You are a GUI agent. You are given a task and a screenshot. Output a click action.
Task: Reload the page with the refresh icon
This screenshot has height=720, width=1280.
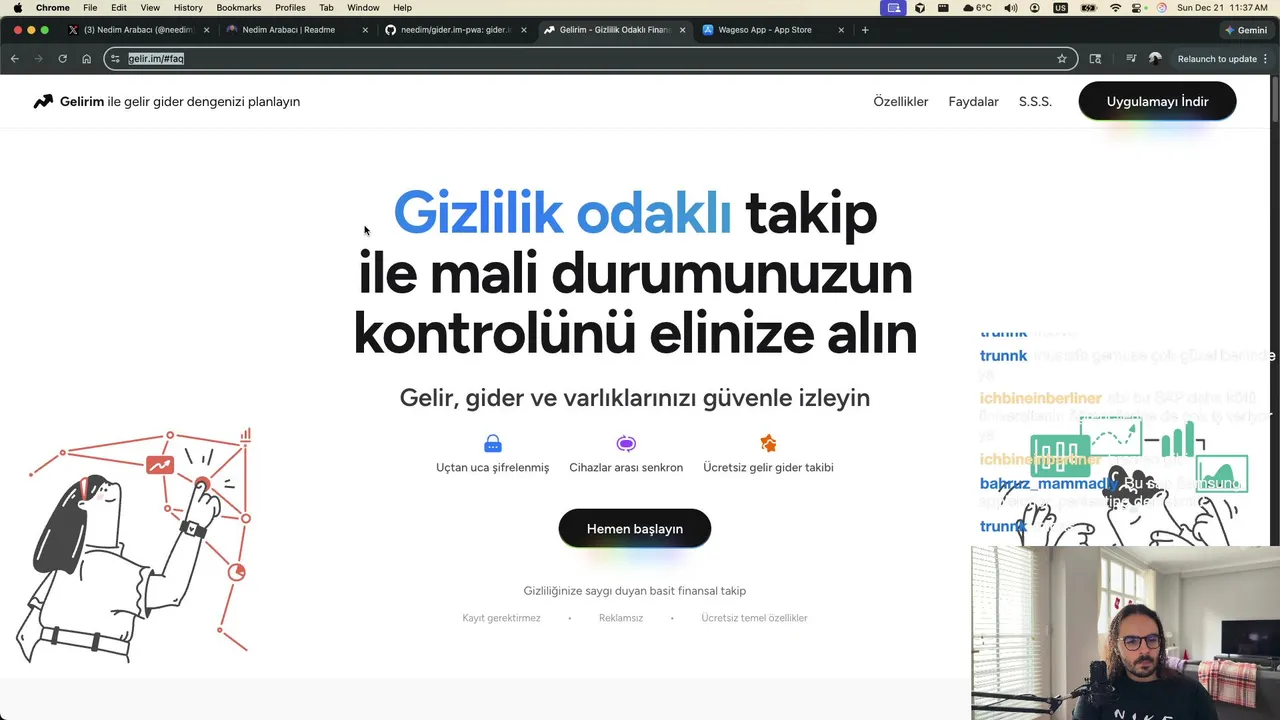pos(62,59)
